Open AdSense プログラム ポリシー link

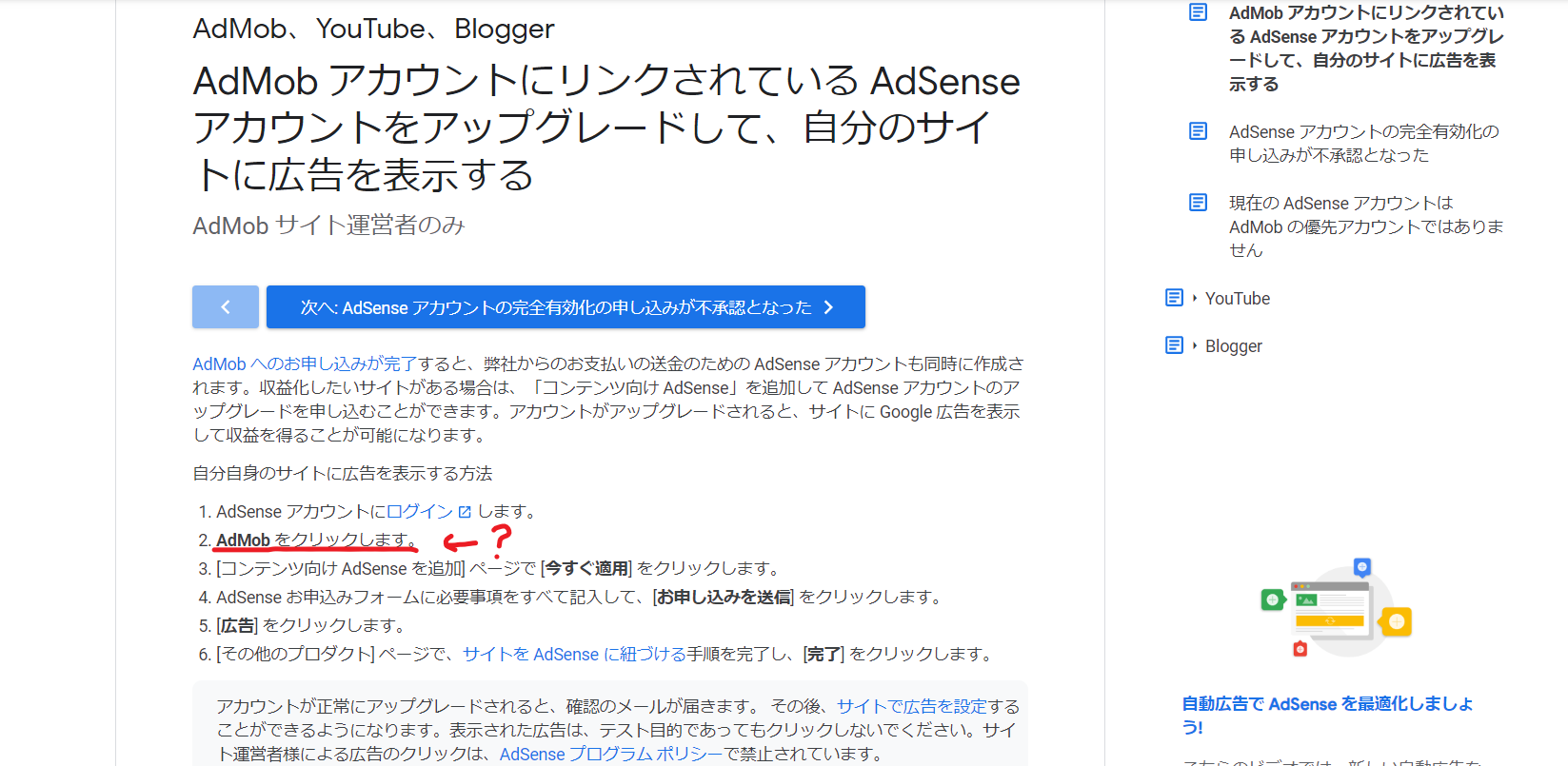tap(611, 754)
